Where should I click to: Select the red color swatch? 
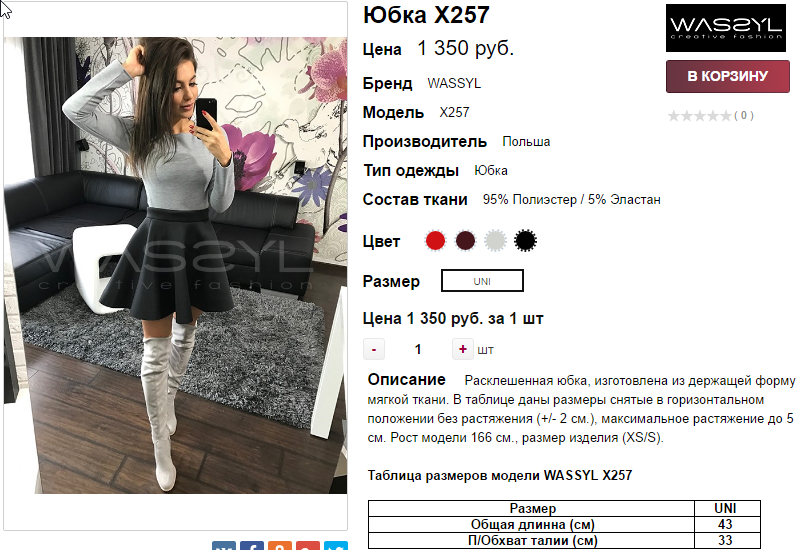[x=435, y=240]
